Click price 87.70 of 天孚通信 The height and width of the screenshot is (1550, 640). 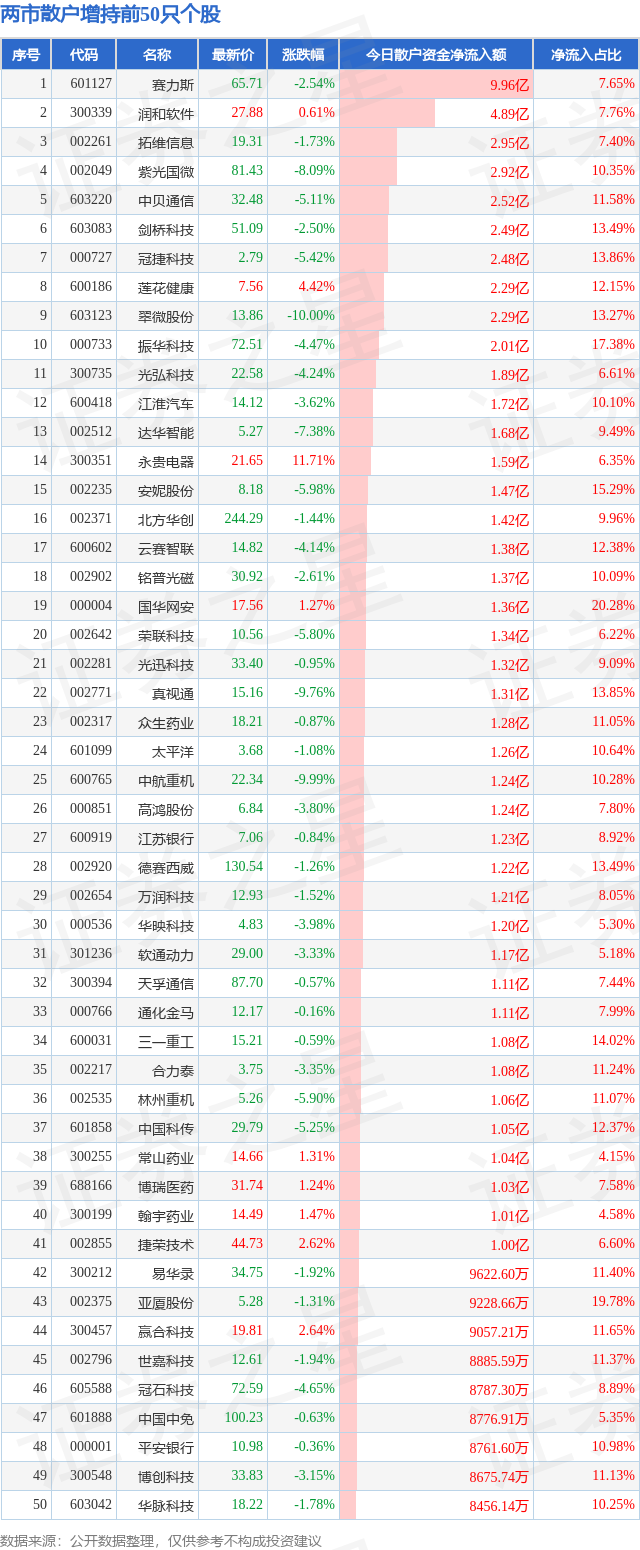point(247,983)
